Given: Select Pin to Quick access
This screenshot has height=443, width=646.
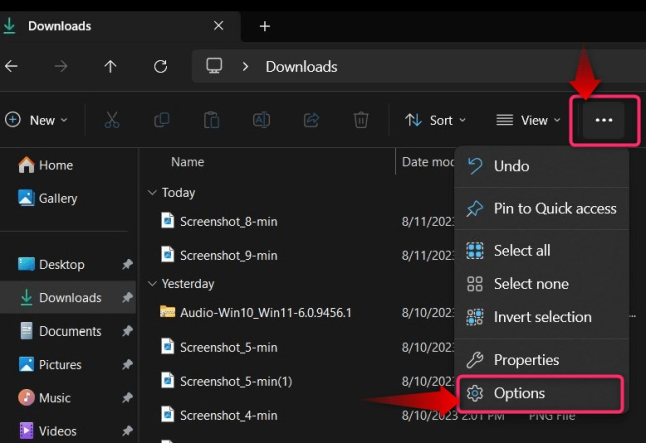Looking at the screenshot, I should point(541,209).
